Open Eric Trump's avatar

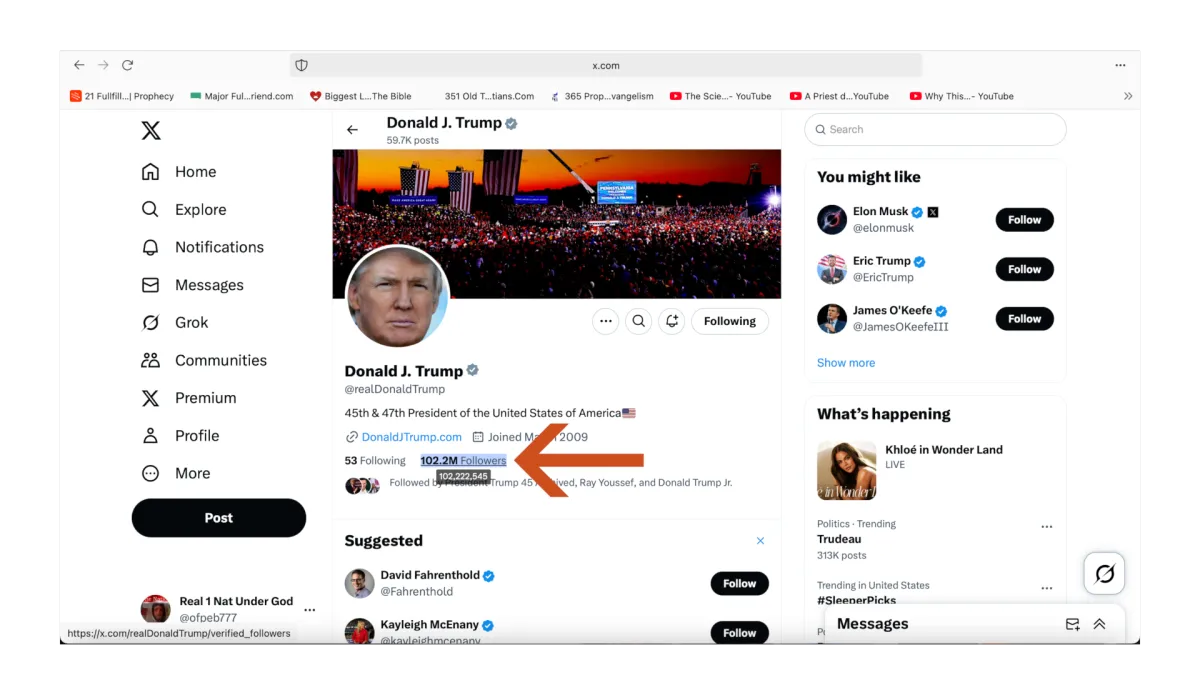coord(832,269)
